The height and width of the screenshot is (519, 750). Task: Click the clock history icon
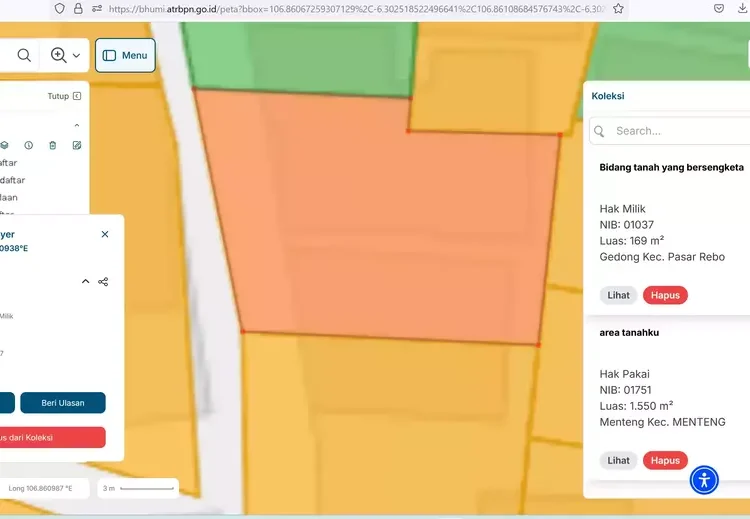click(29, 145)
